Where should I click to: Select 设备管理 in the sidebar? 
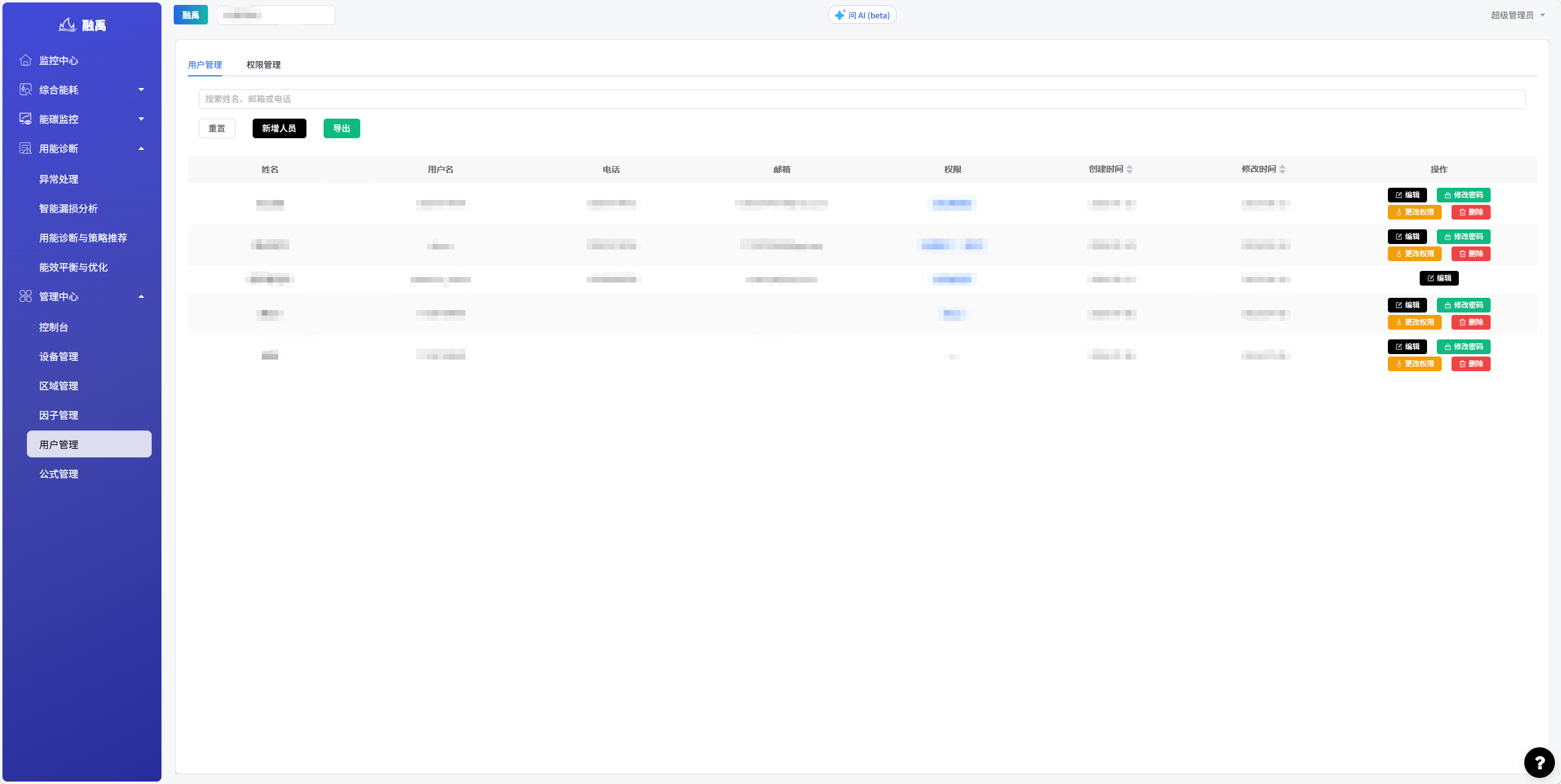tap(59, 357)
